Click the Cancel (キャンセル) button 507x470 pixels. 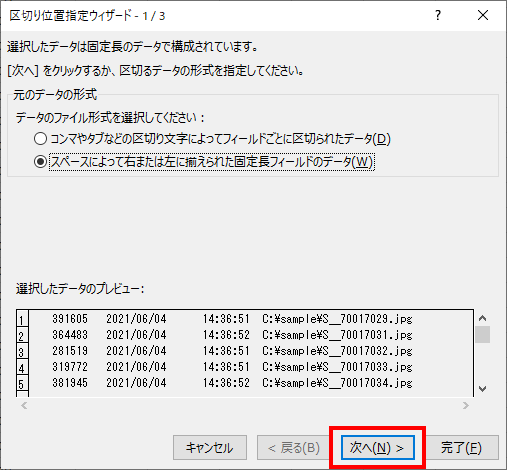[x=210, y=448]
